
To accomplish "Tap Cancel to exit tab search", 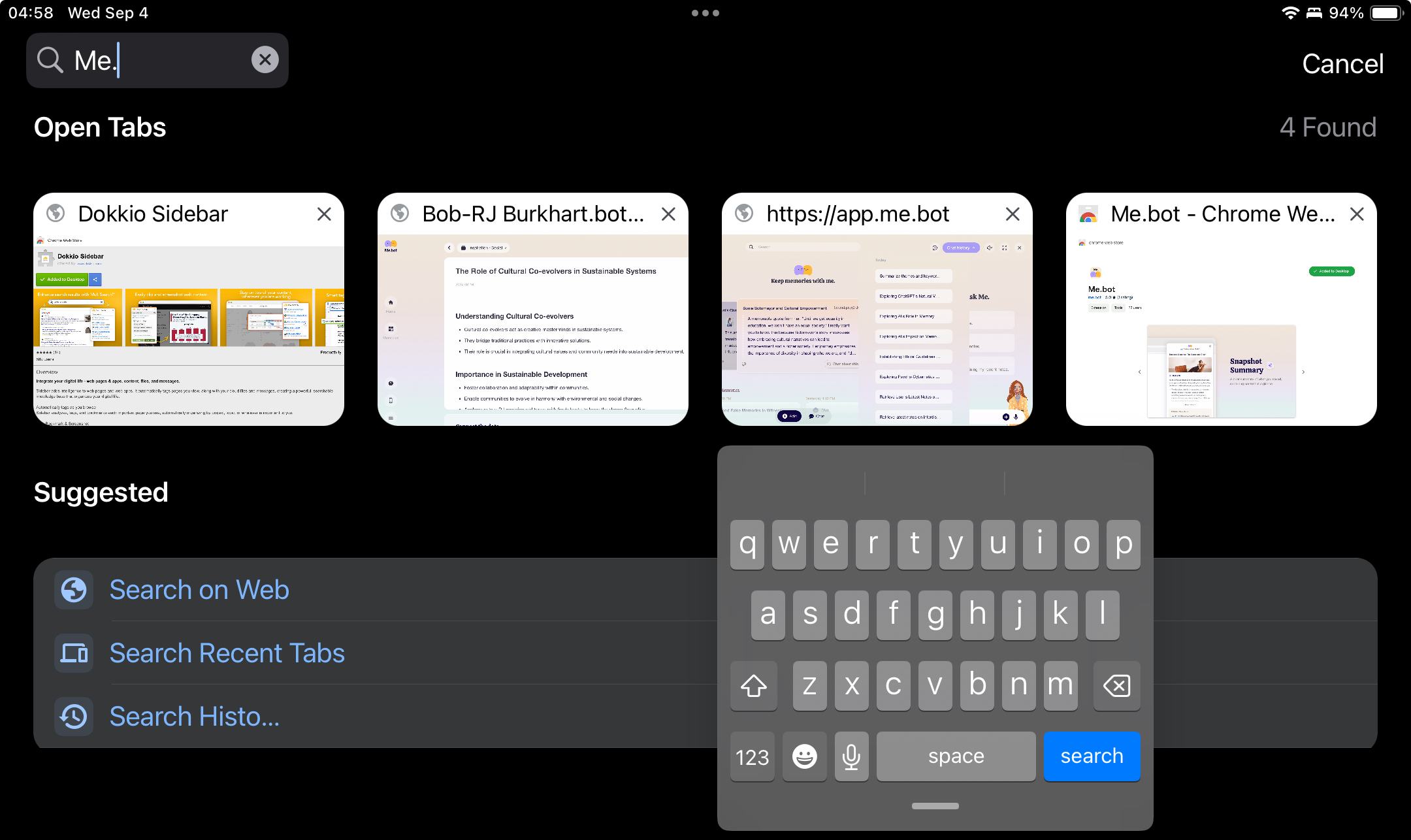I will point(1342,64).
